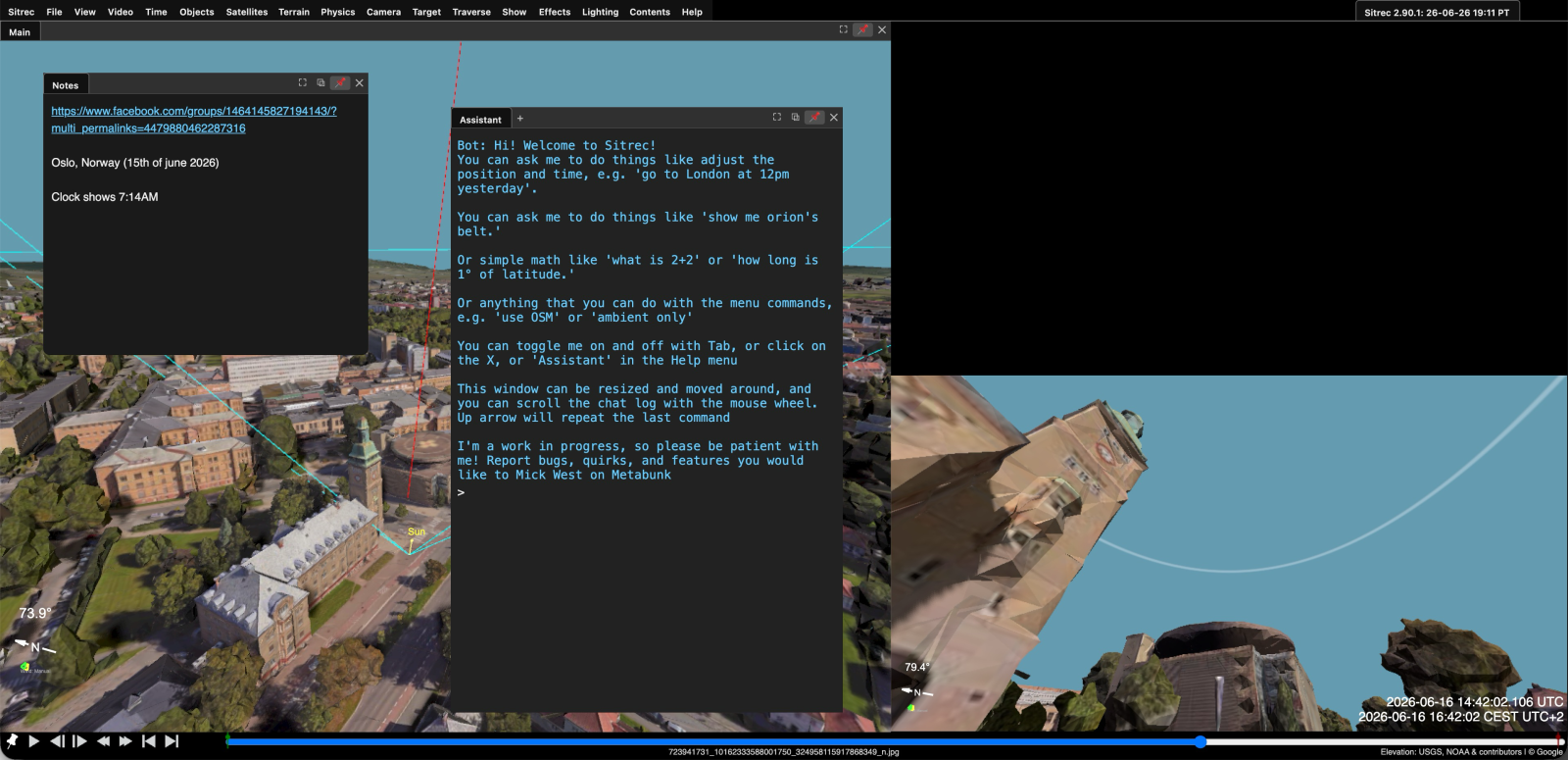Click the CEST UTC+2 local time readout
The height and width of the screenshot is (760, 1568).
click(x=1461, y=717)
